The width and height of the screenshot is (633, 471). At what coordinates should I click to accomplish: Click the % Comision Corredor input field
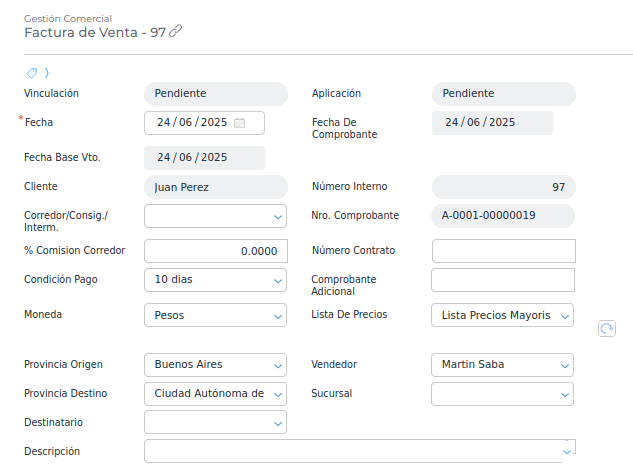(x=216, y=251)
